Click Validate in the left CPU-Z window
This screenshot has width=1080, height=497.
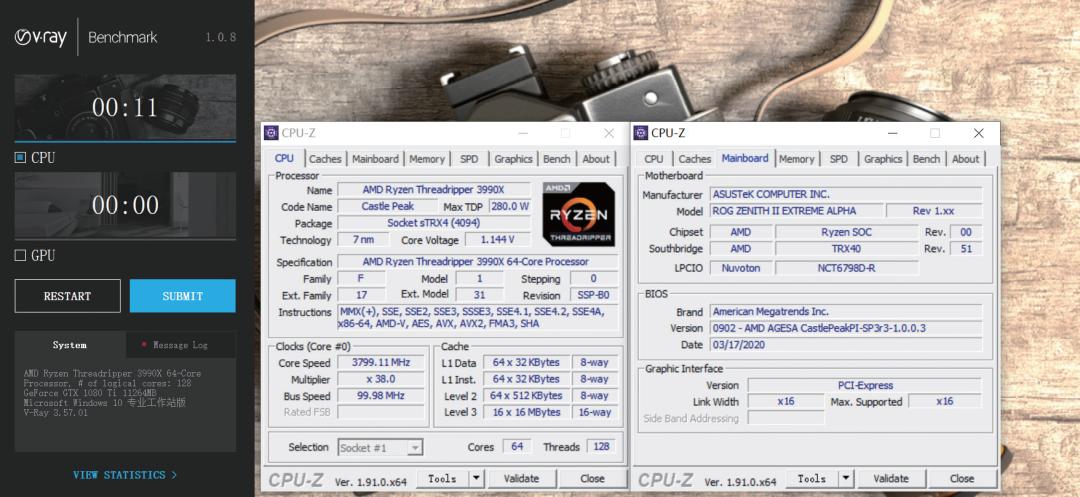click(x=521, y=479)
